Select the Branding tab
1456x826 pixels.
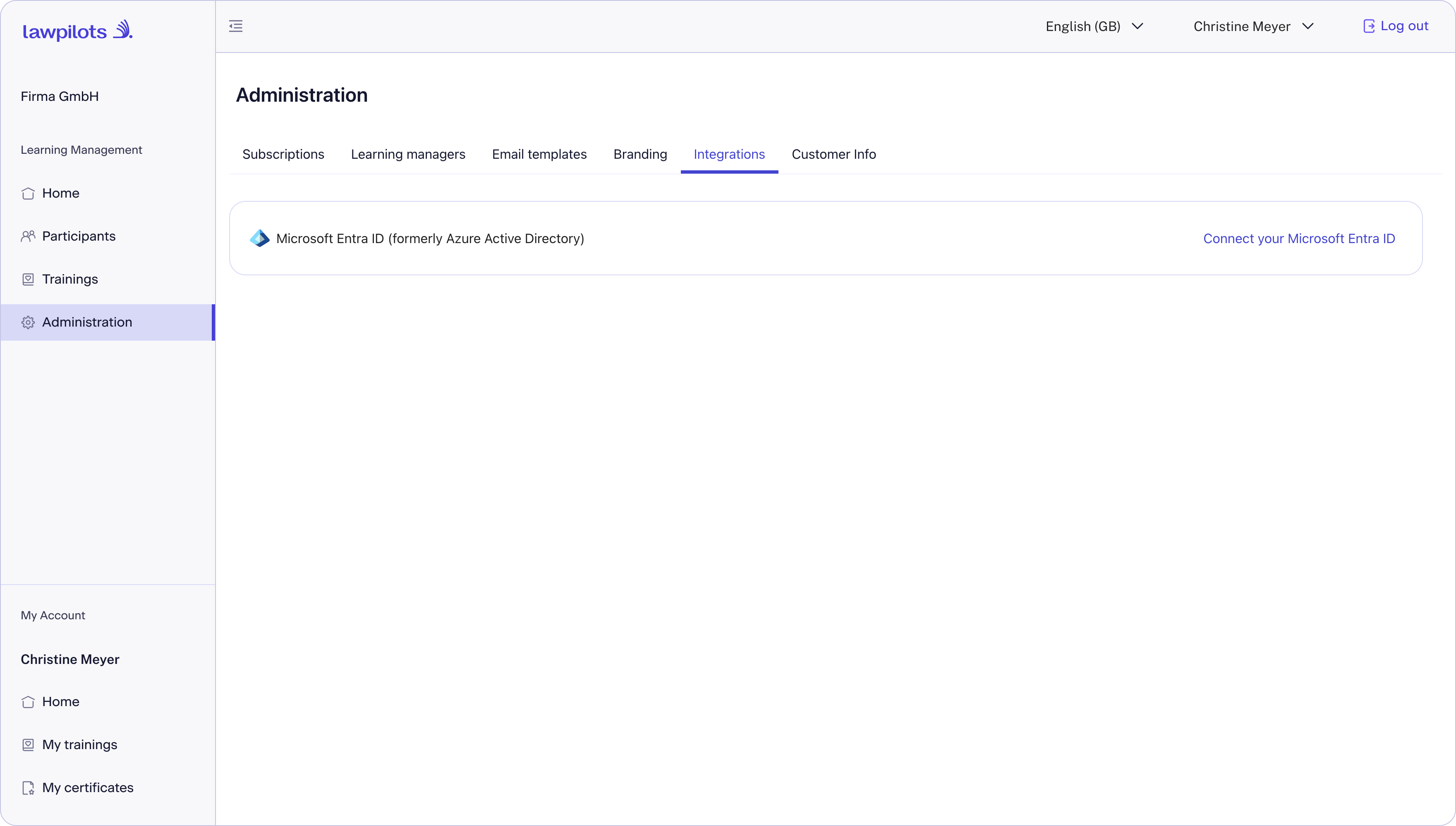click(640, 154)
